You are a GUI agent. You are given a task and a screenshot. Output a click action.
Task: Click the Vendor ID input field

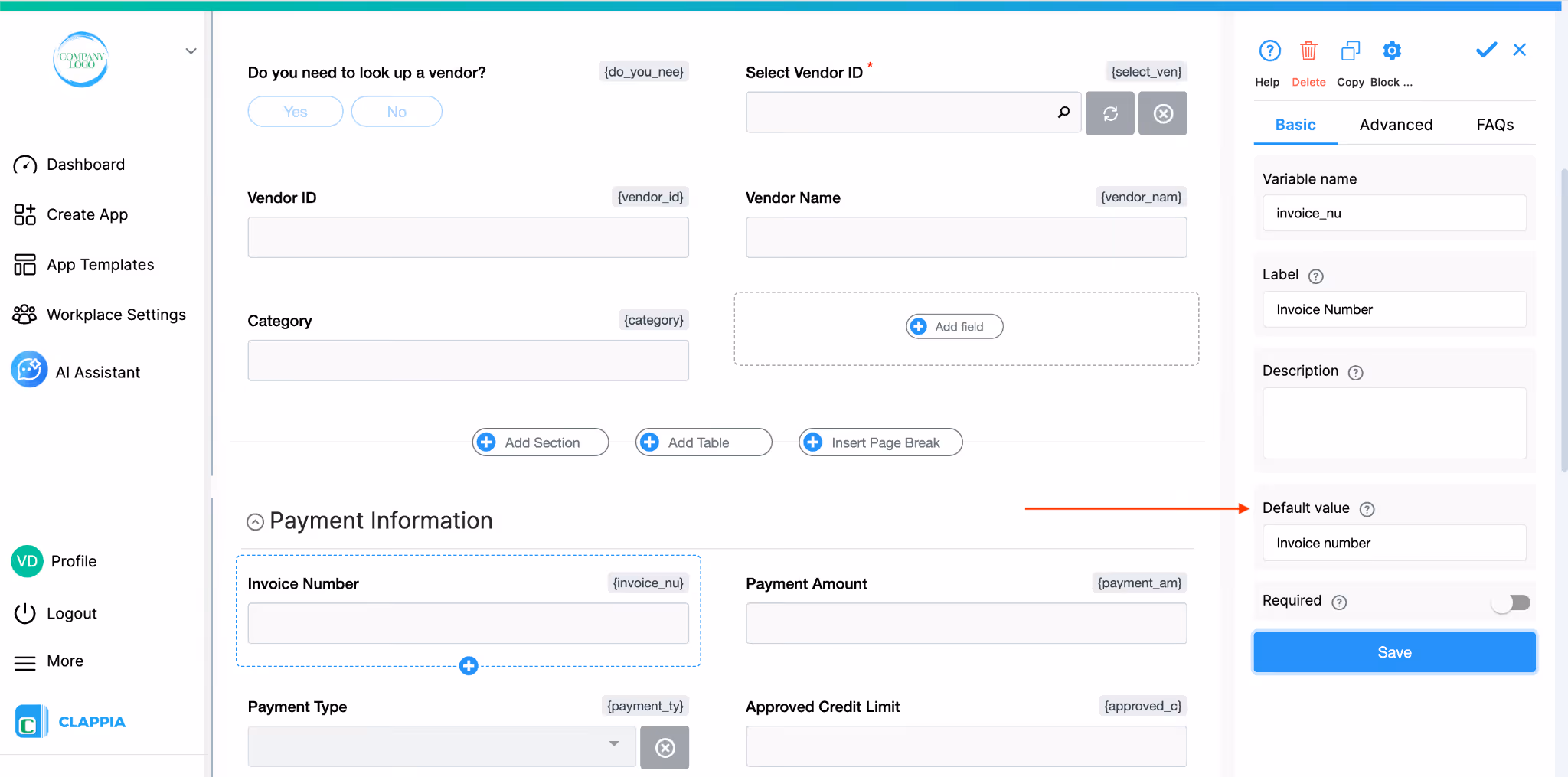coord(468,237)
